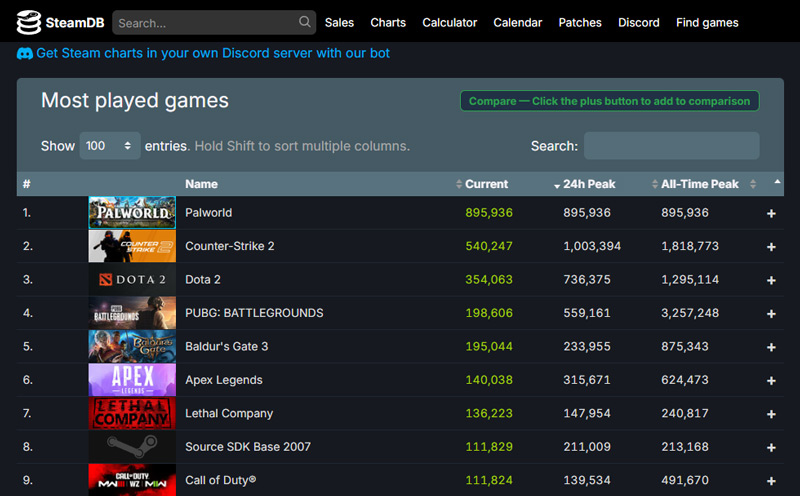Open the Show entries count dropdown

(110, 146)
